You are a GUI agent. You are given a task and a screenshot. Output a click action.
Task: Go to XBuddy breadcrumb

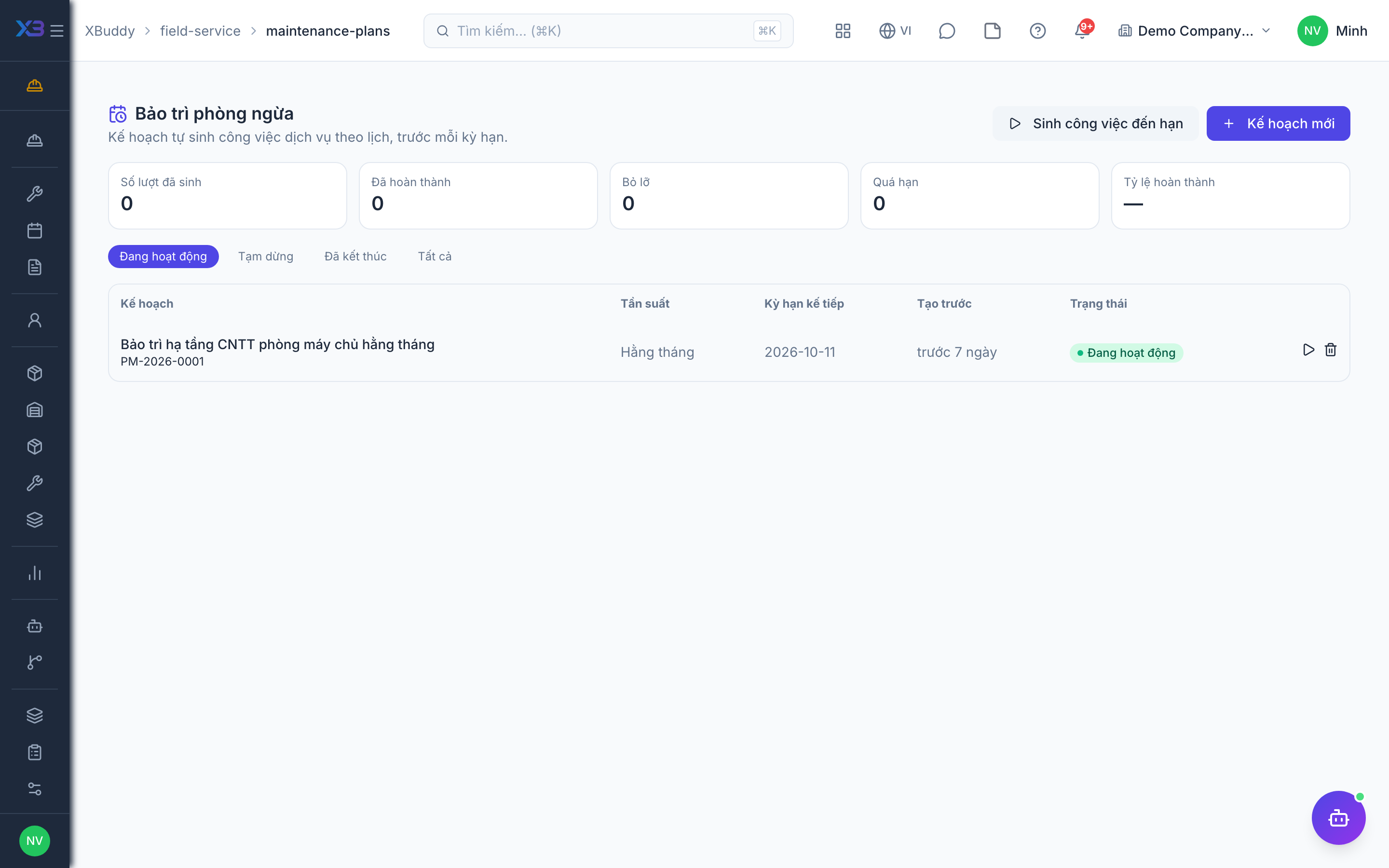(x=109, y=30)
